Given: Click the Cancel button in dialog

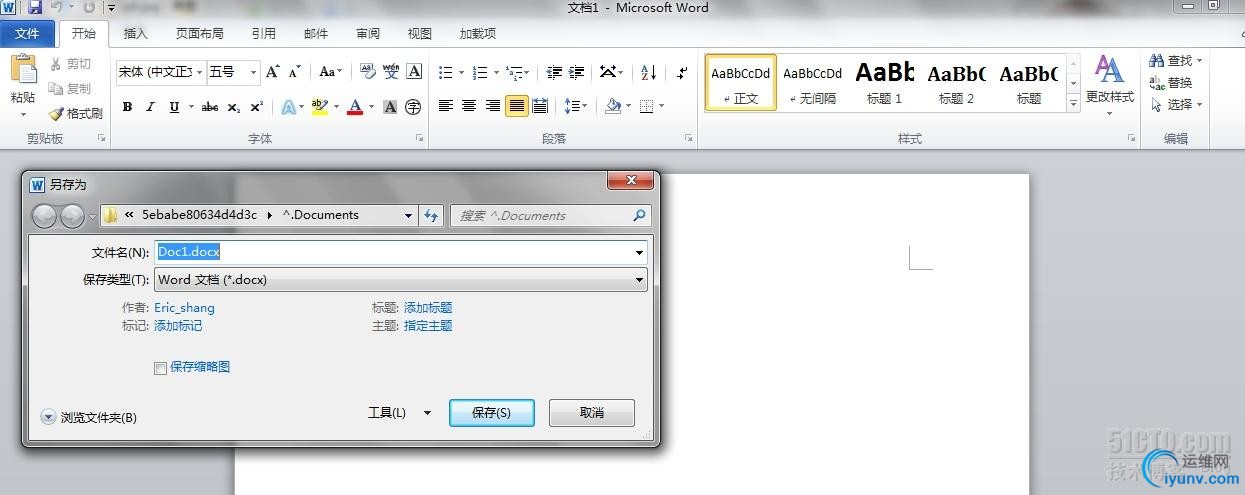Looking at the screenshot, I should point(592,412).
